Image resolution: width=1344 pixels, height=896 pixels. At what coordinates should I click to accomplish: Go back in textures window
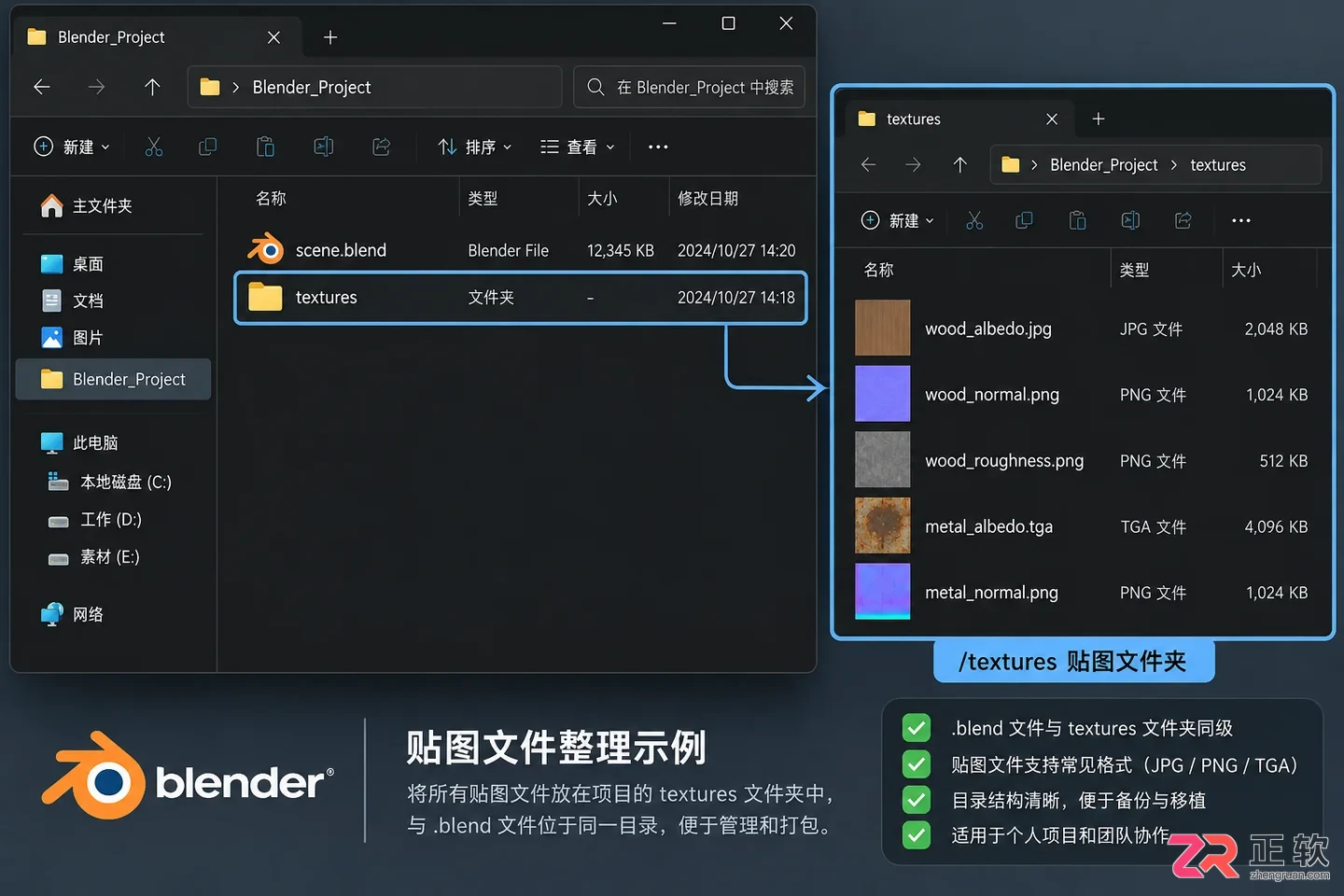click(x=868, y=164)
